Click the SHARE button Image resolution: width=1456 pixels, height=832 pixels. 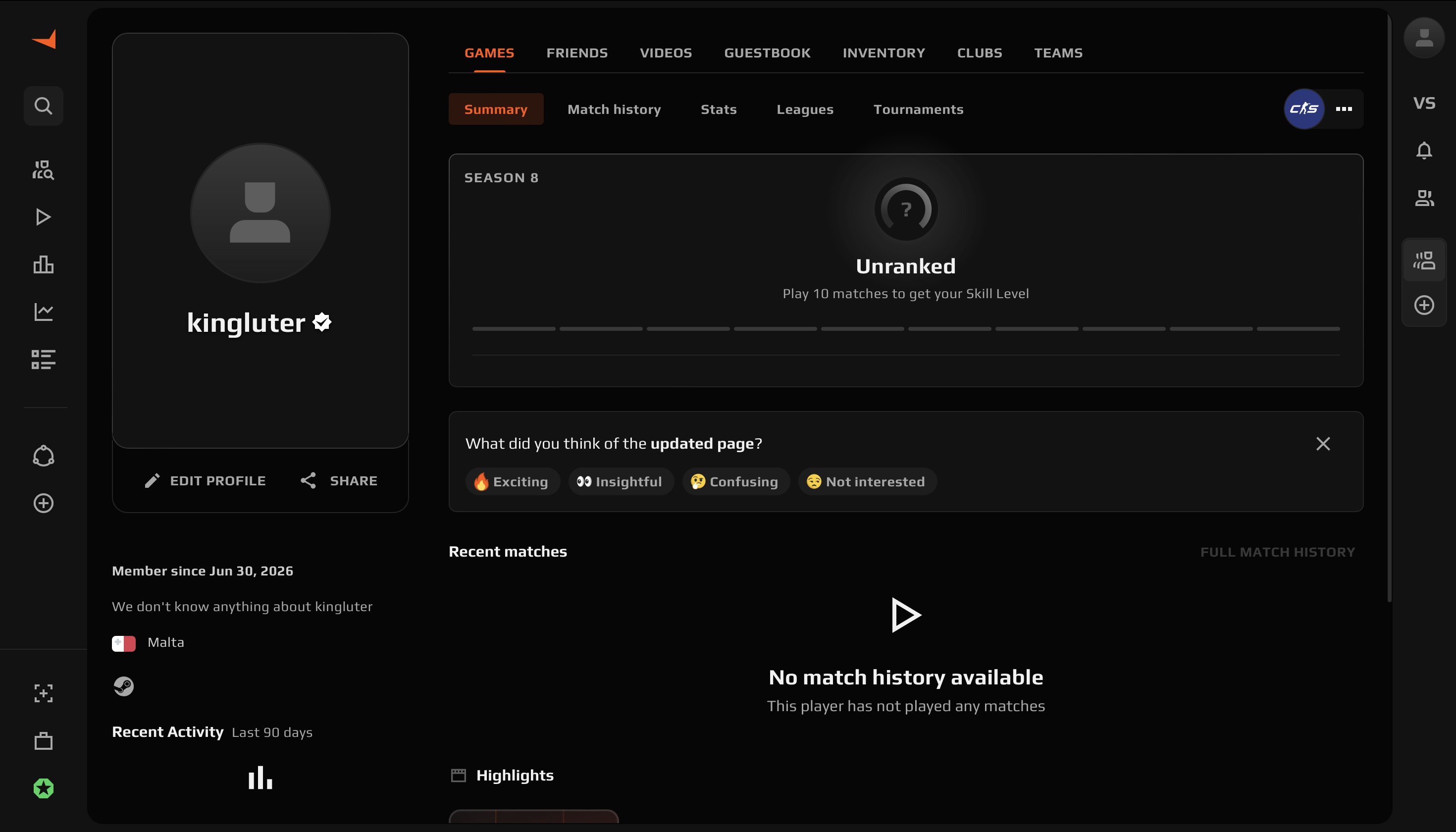pos(339,480)
